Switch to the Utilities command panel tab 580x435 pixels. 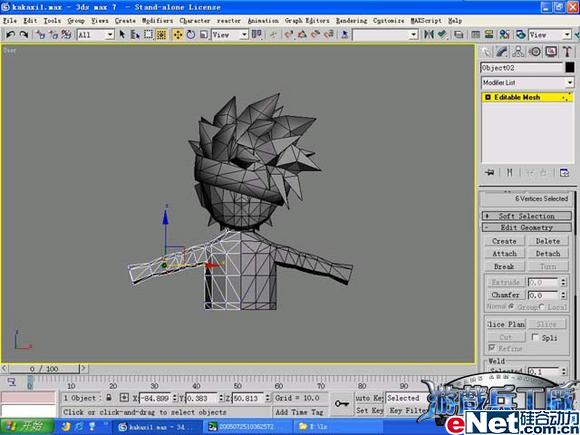click(567, 52)
